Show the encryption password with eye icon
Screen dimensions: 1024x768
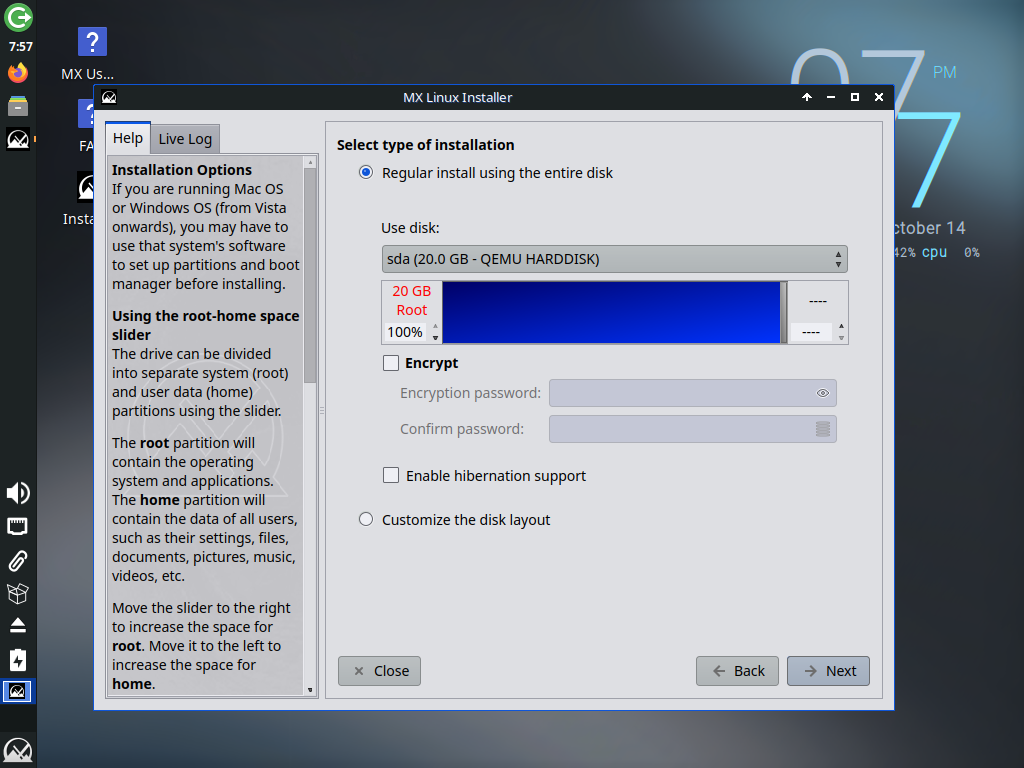point(823,393)
